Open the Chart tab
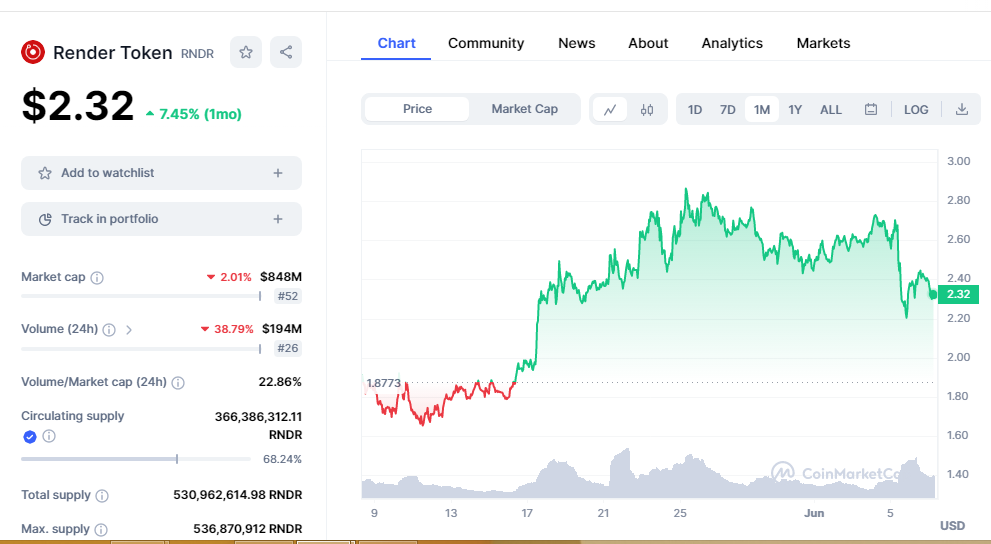This screenshot has height=544, width=991. 396,43
